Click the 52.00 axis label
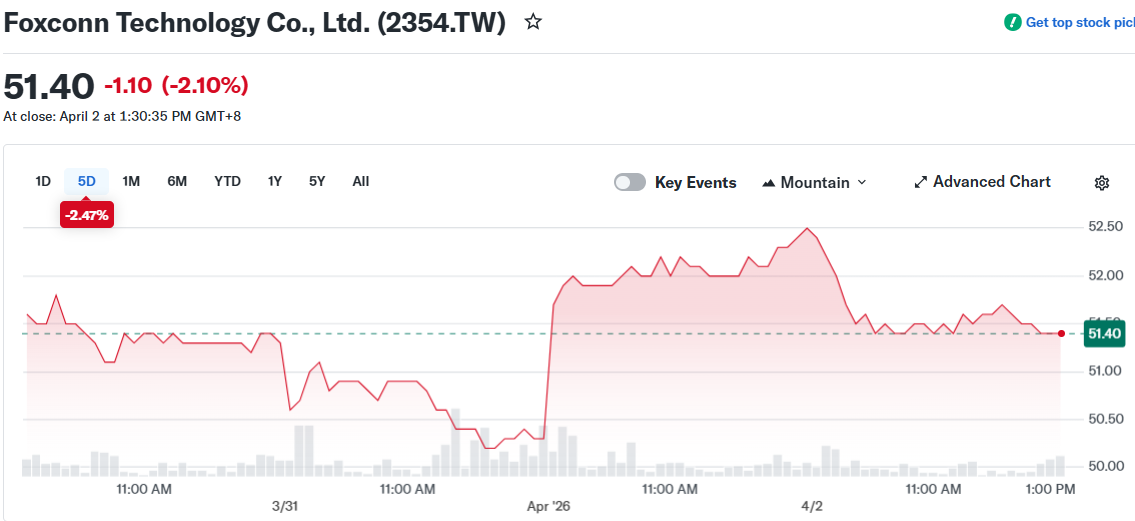Image resolution: width=1135 pixels, height=521 pixels. pyautogui.click(x=1105, y=276)
